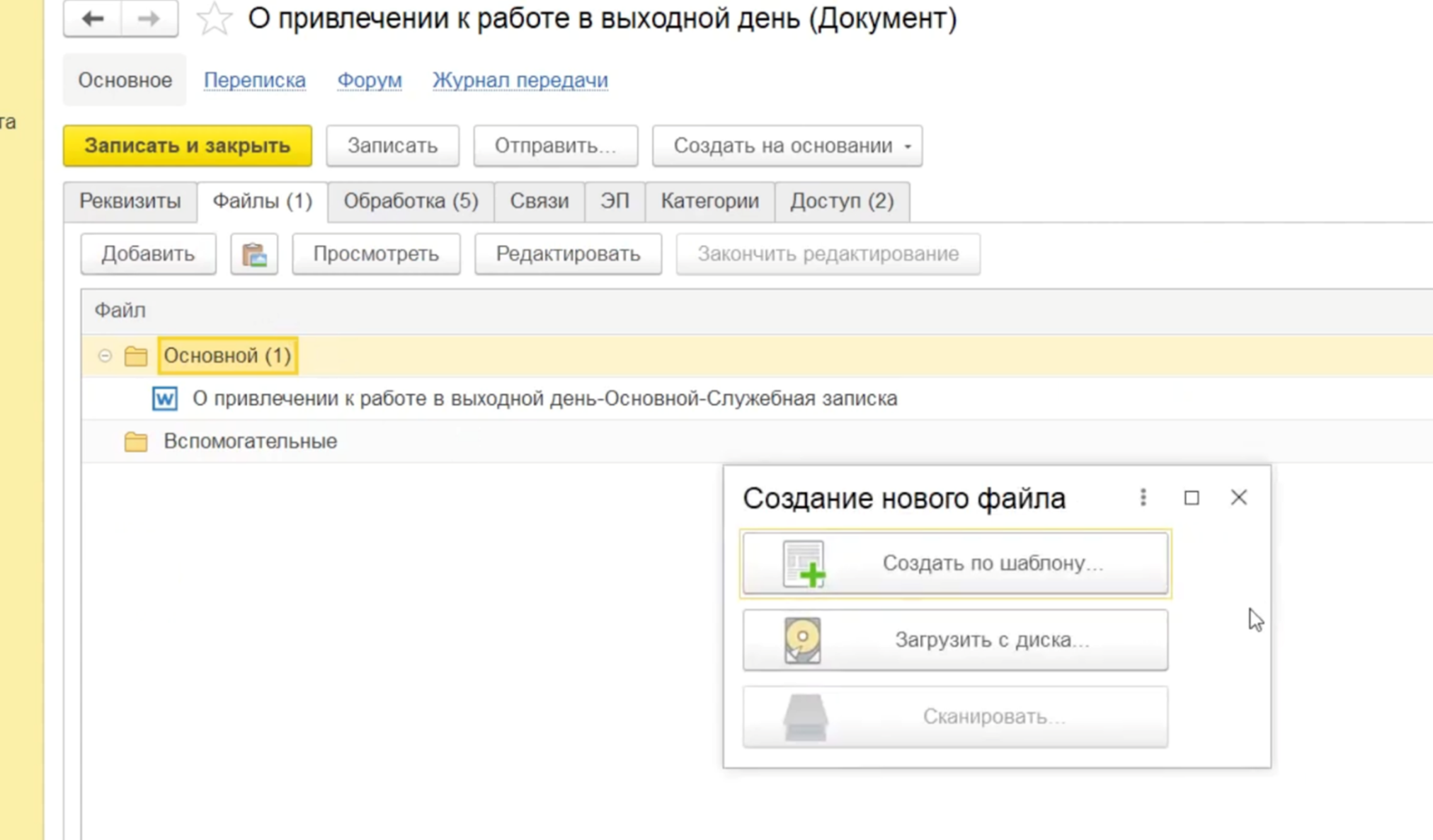Go to the Категории tab

click(710, 201)
